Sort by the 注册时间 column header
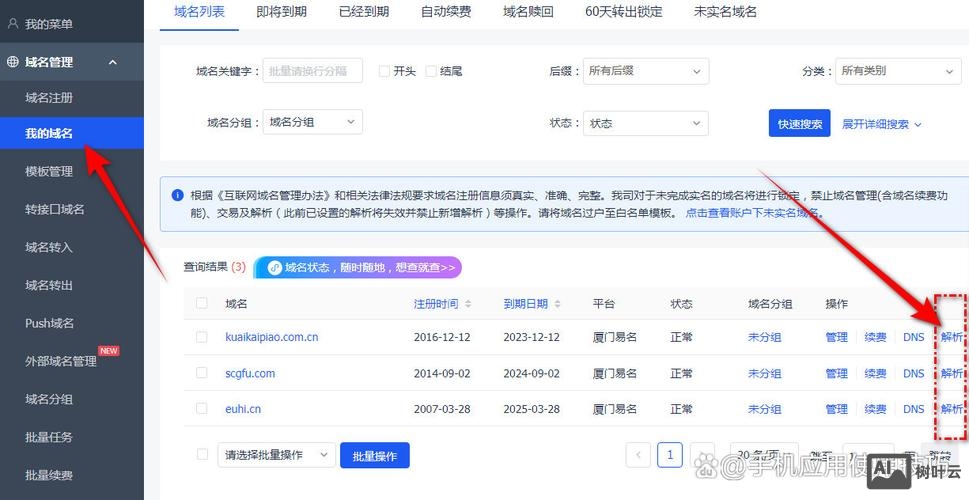Image resolution: width=969 pixels, height=500 pixels. (x=436, y=304)
